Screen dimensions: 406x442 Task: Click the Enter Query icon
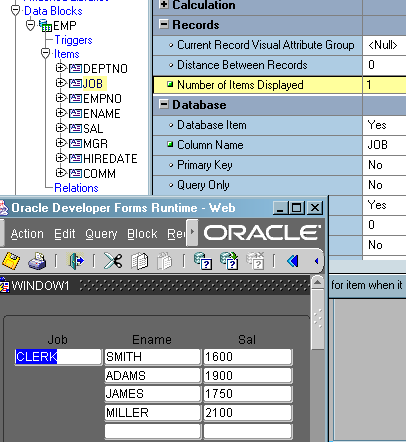[x=203, y=261]
